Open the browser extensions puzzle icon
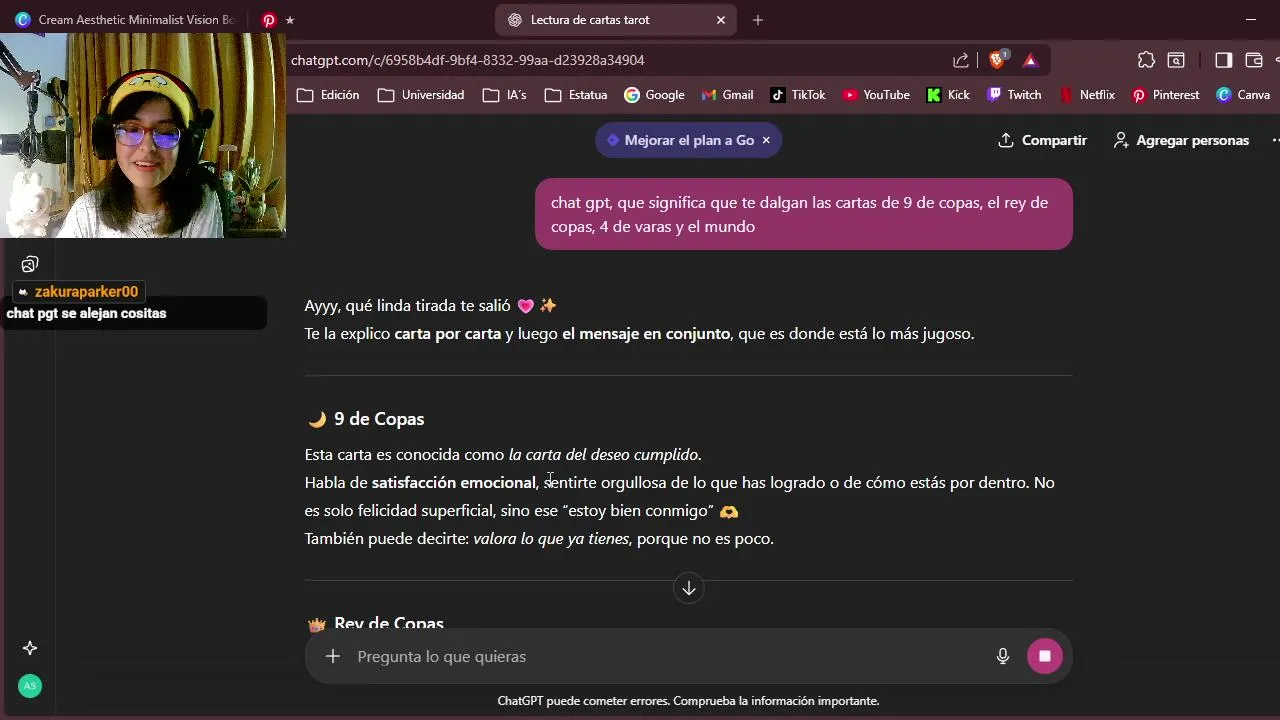This screenshot has height=720, width=1280. tap(1146, 60)
